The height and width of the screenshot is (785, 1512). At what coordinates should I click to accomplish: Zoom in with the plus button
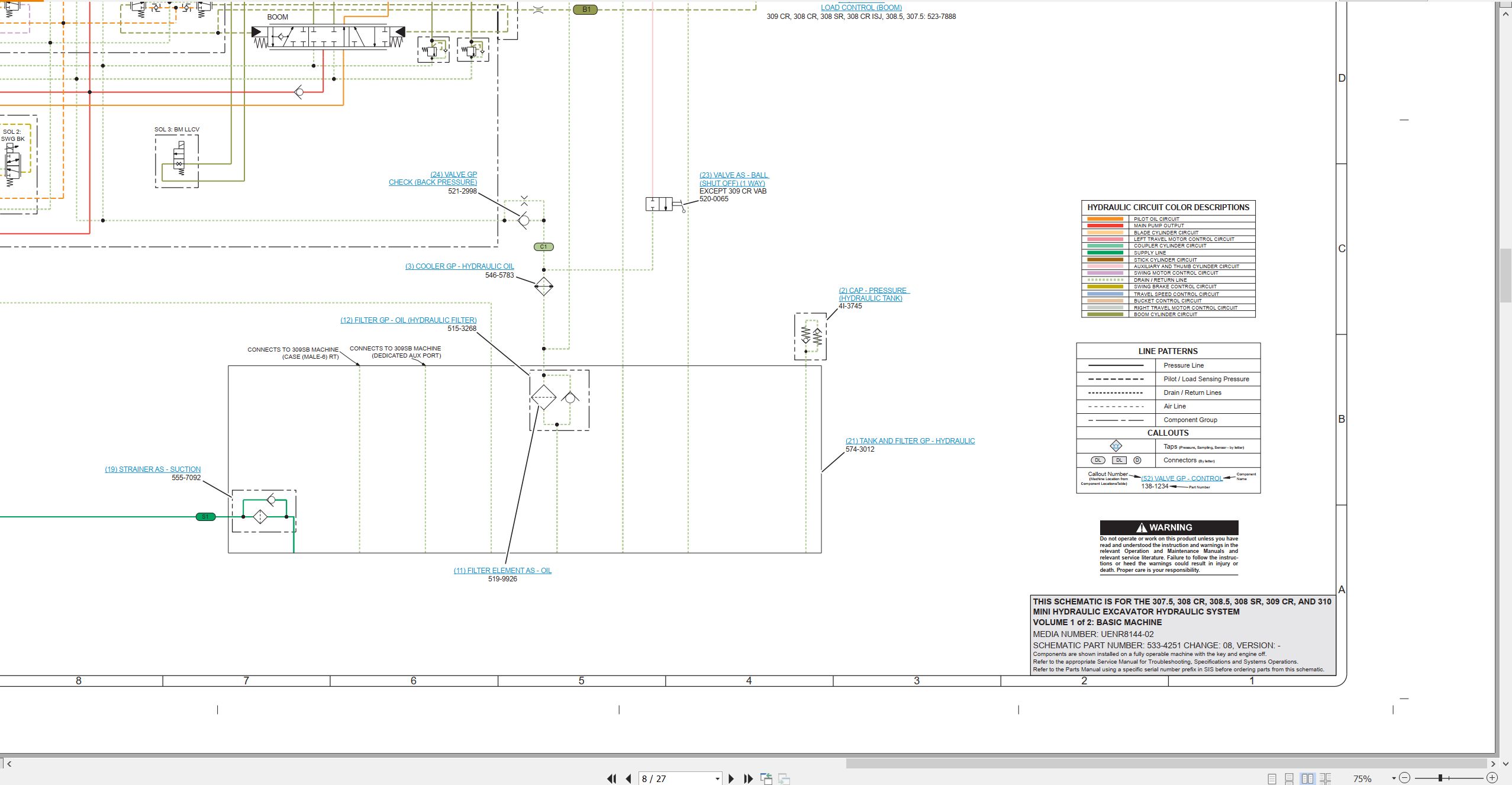[x=1492, y=778]
